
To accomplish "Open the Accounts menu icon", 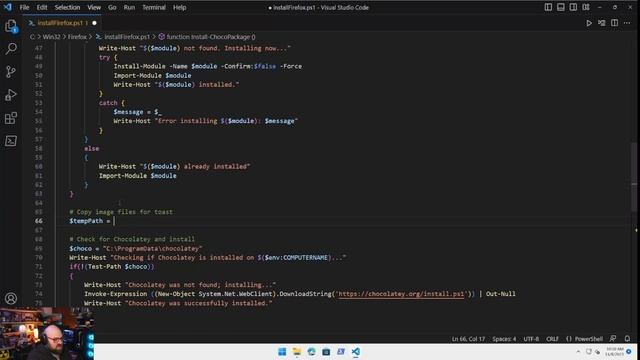I will [11, 298].
